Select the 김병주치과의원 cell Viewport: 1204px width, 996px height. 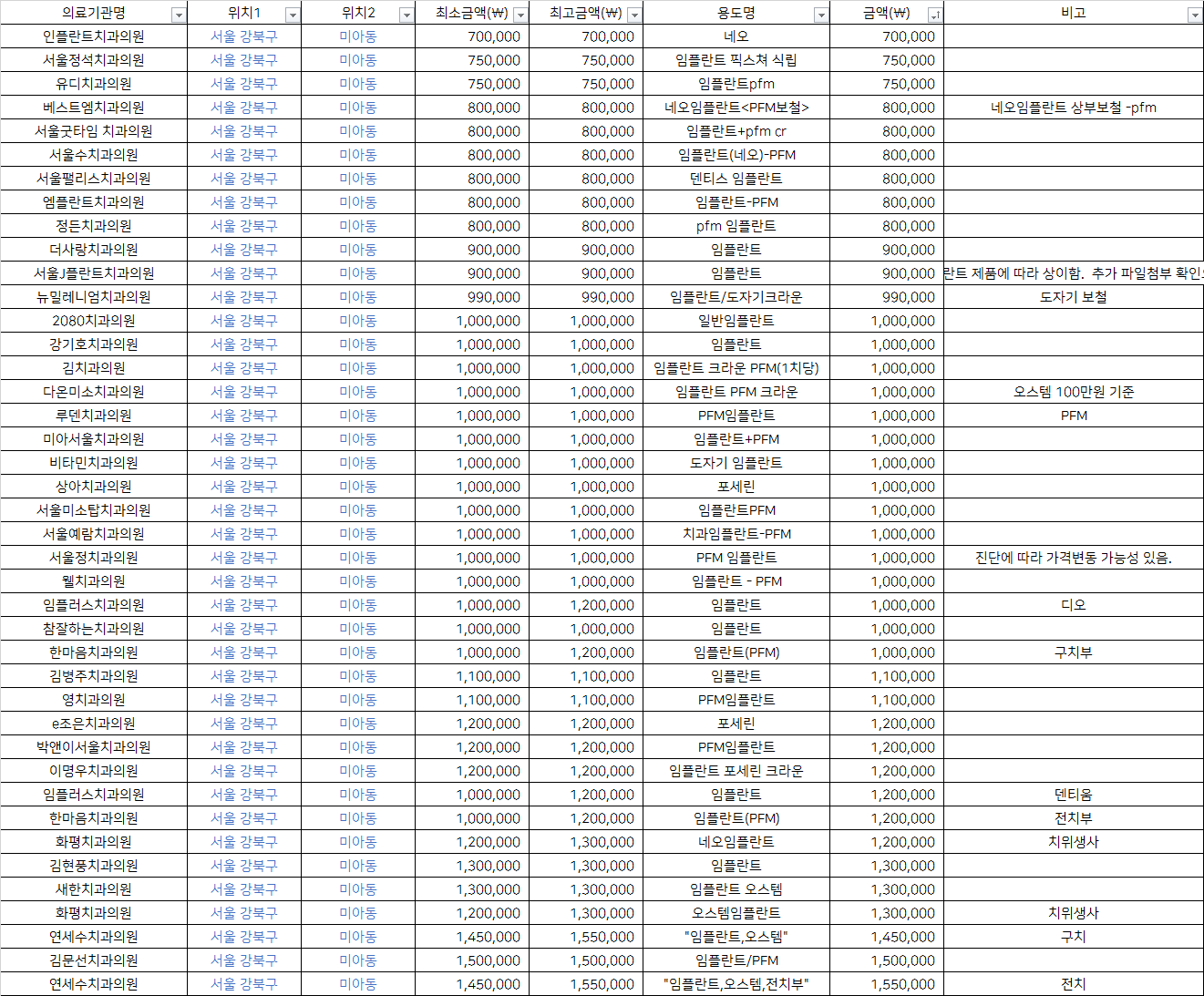[94, 676]
